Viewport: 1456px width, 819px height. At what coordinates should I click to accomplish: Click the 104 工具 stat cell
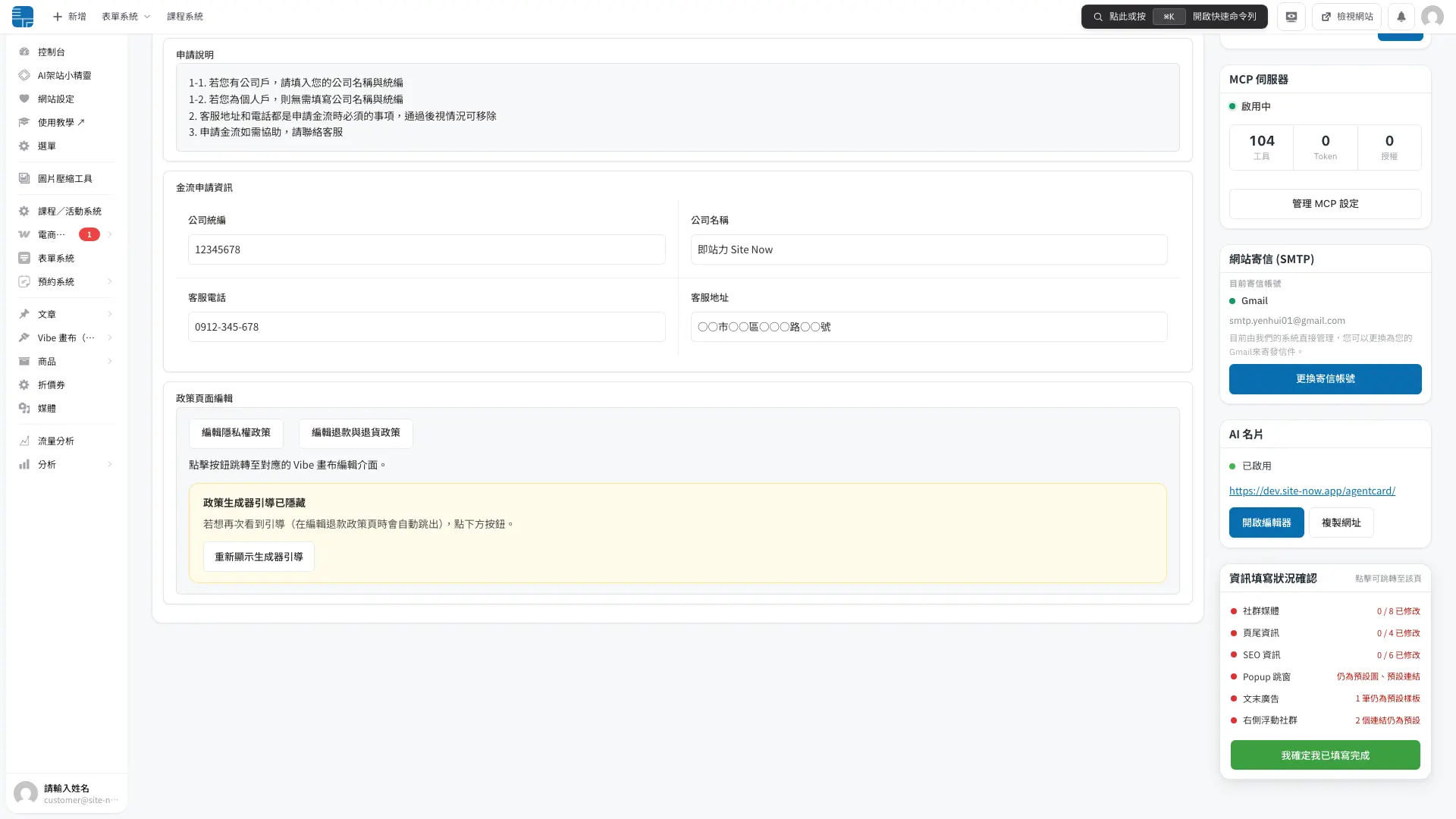1261,148
